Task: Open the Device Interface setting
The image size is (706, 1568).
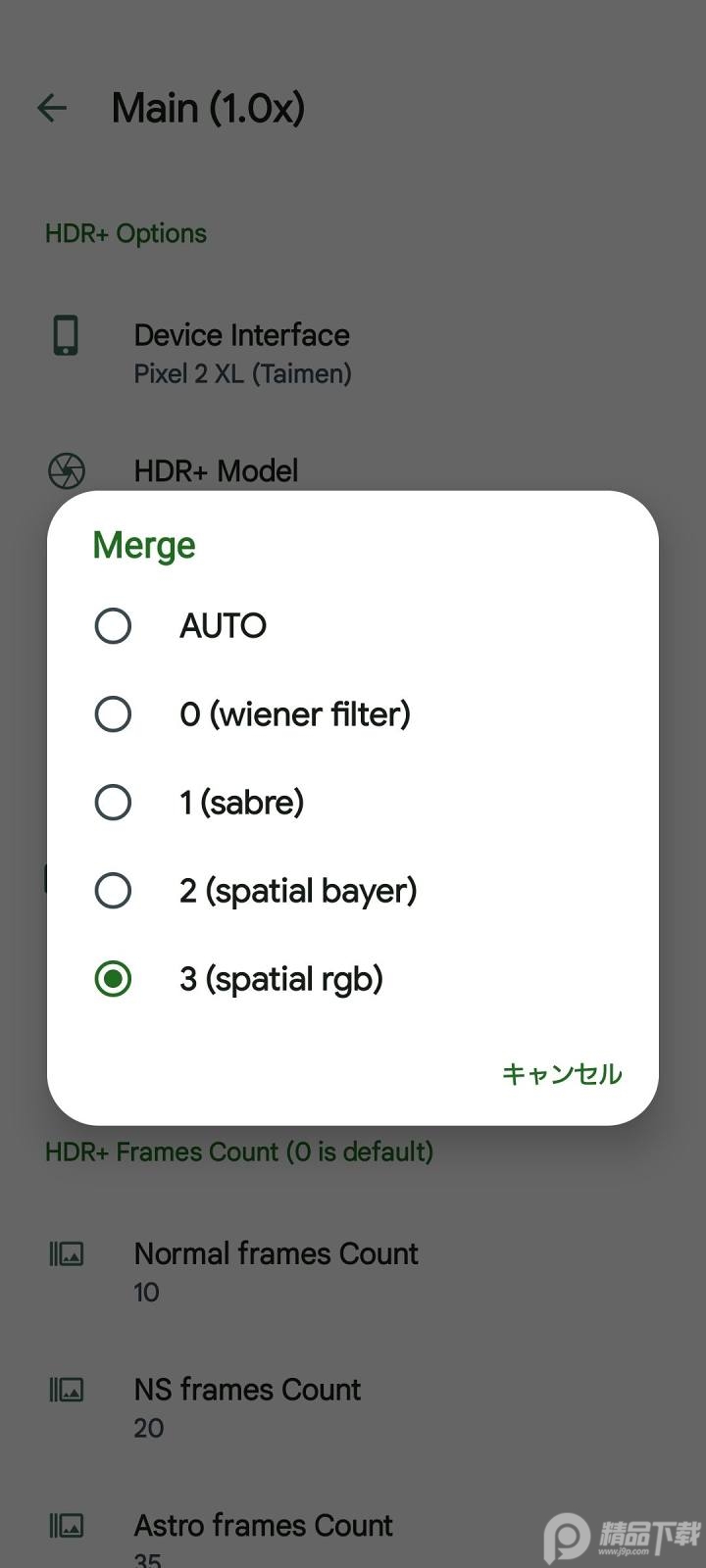Action: [242, 353]
